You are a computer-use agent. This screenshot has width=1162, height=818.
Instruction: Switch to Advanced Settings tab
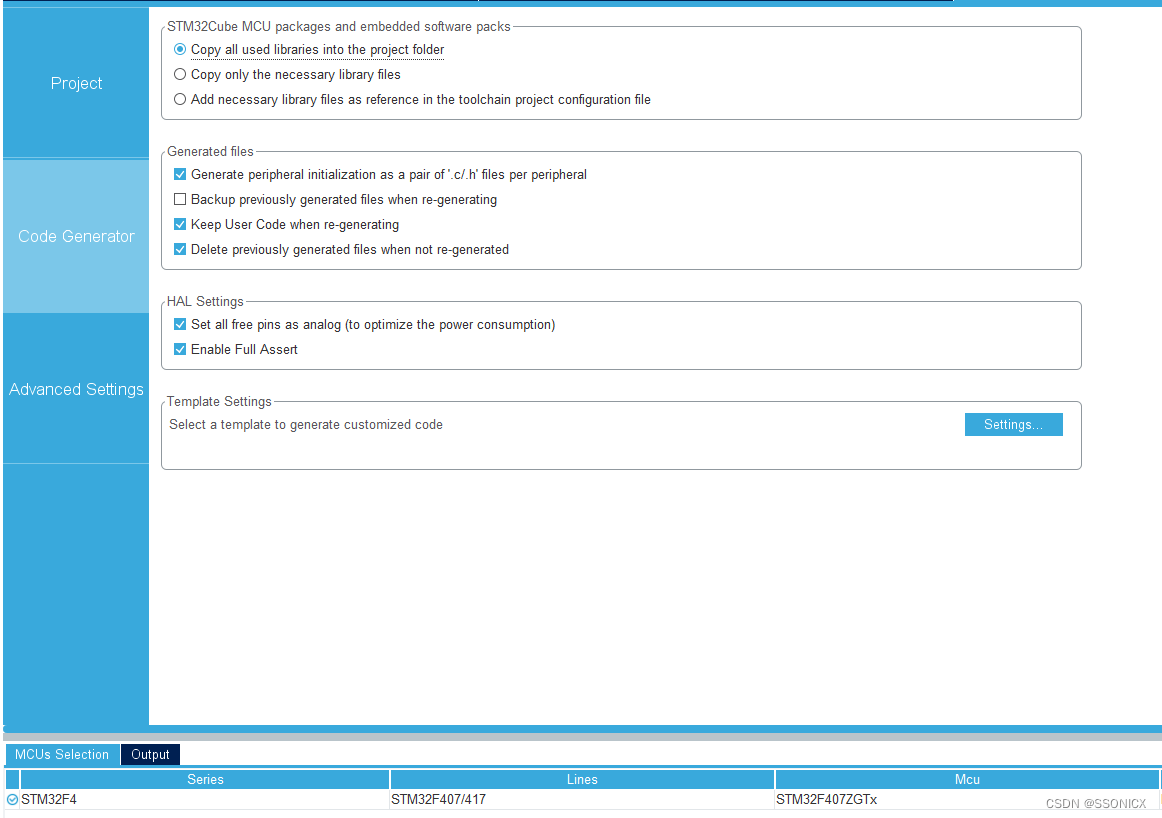[x=76, y=389]
